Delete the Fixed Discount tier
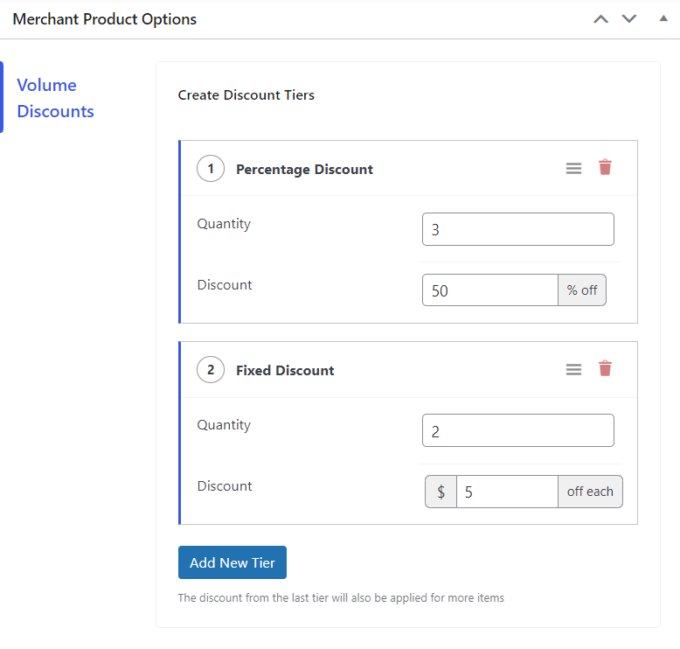 [605, 369]
